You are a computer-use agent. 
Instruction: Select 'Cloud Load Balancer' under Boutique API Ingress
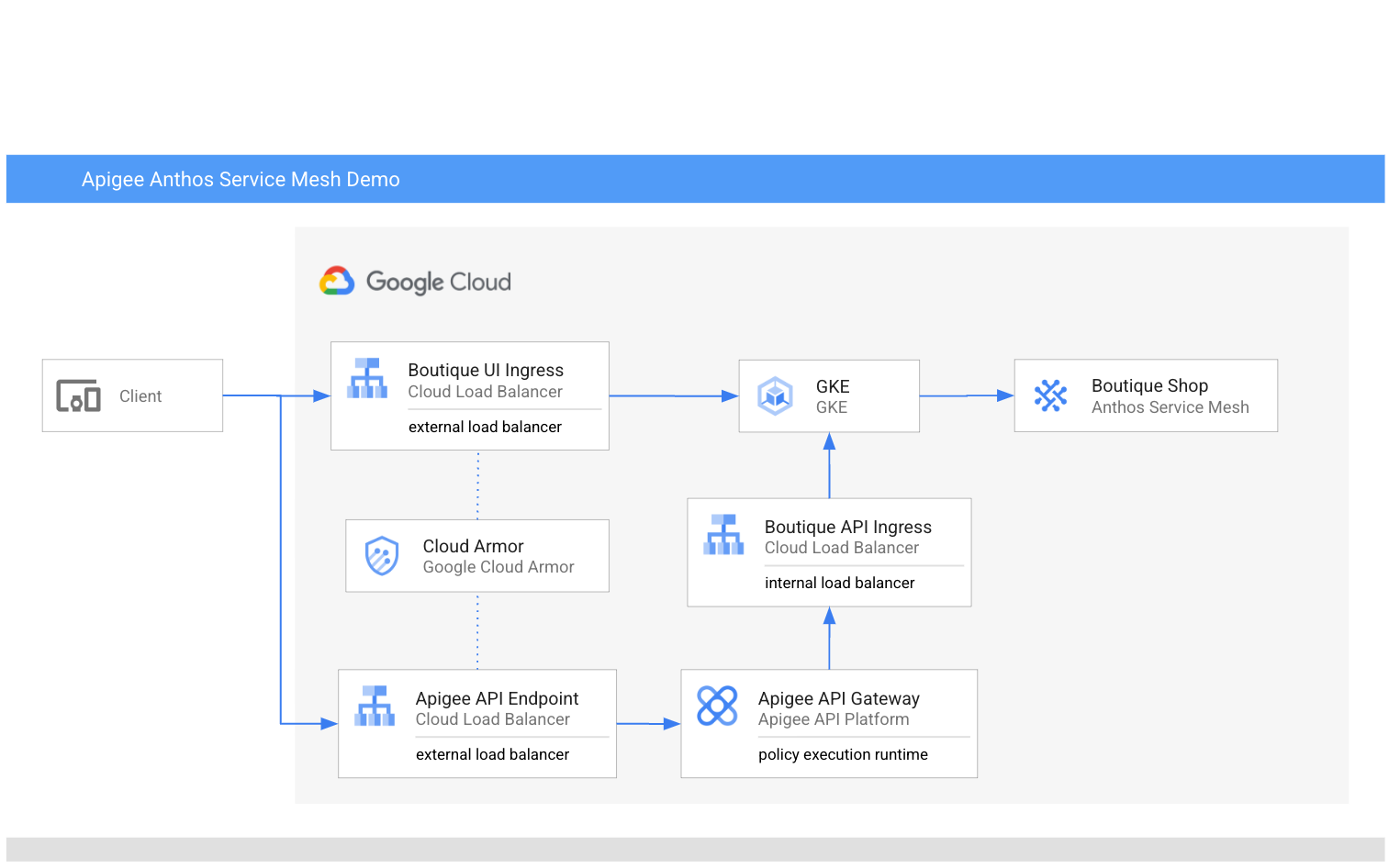tap(841, 548)
